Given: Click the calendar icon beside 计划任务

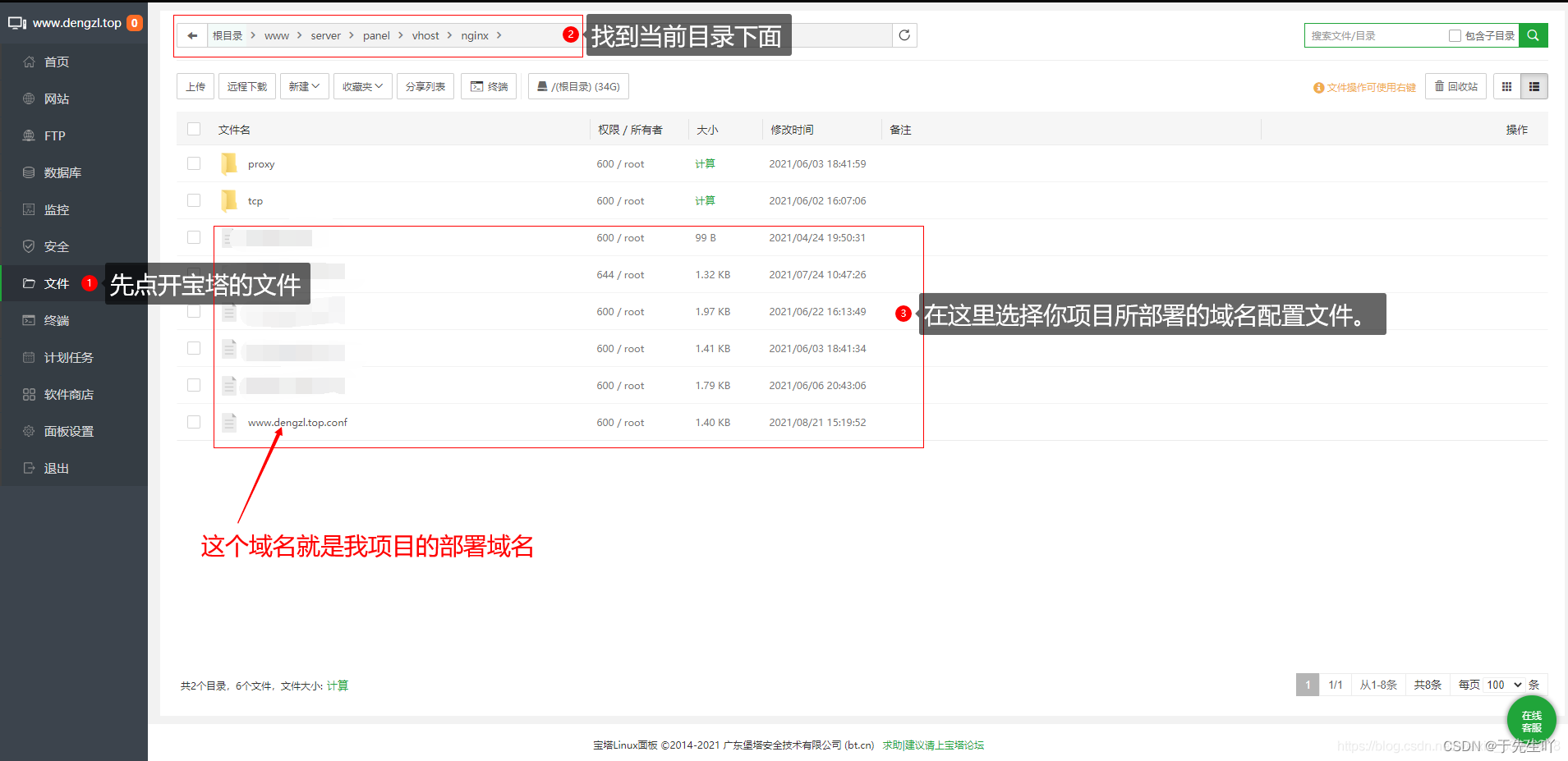Looking at the screenshot, I should [29, 357].
